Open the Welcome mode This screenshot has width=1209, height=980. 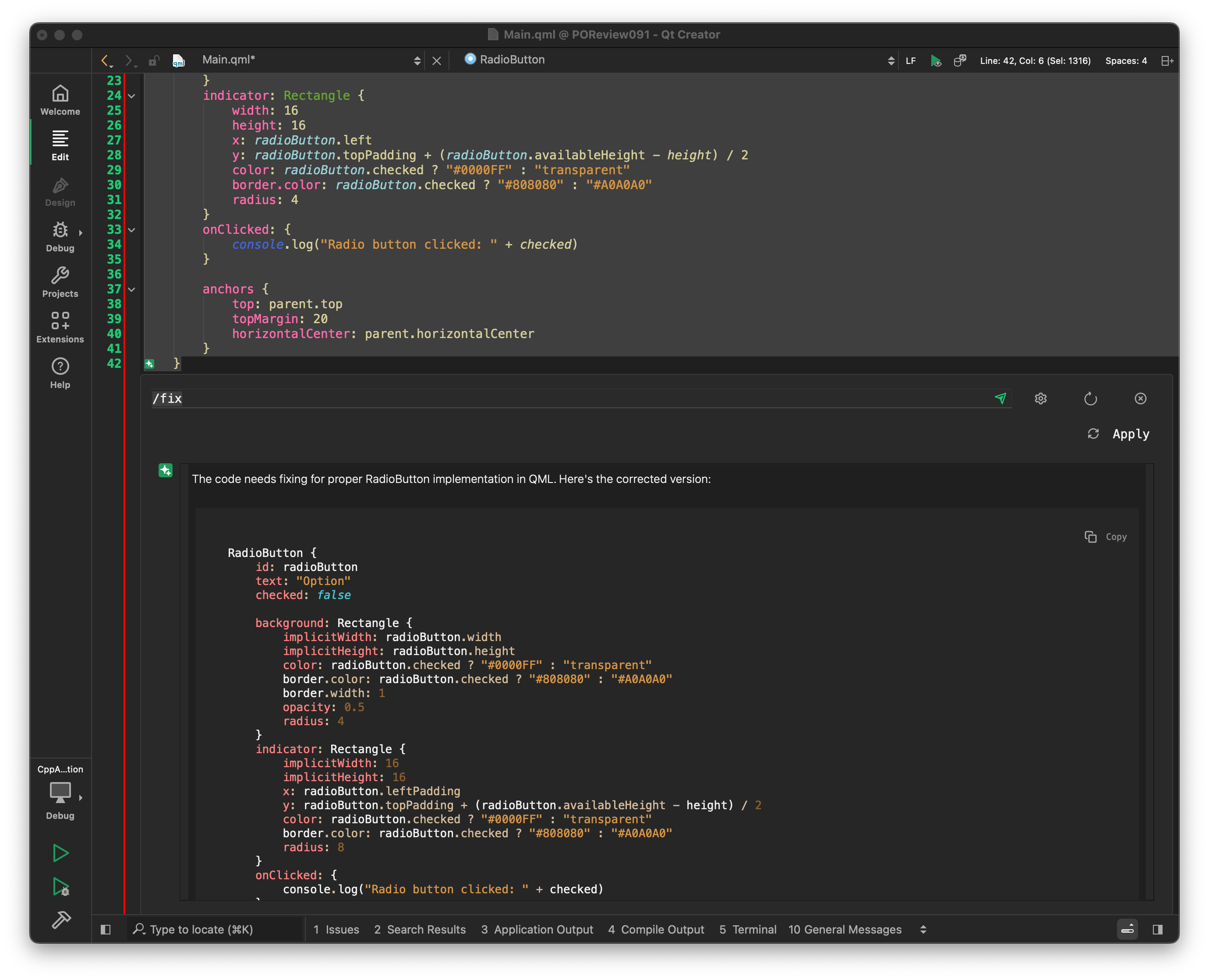(60, 100)
